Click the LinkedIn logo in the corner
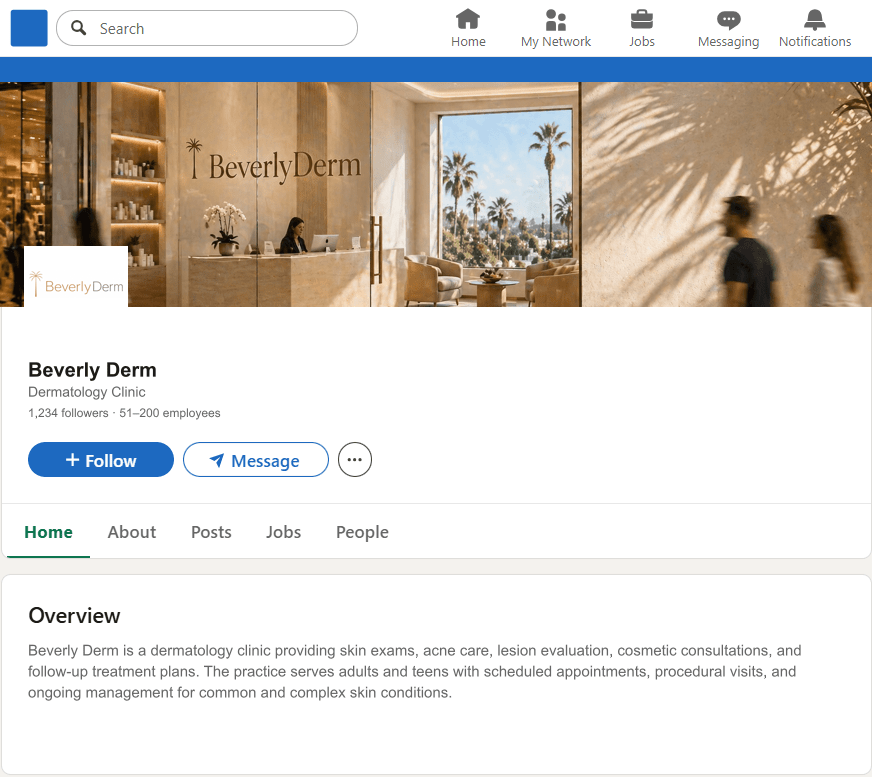Image resolution: width=872 pixels, height=777 pixels. (x=28, y=28)
